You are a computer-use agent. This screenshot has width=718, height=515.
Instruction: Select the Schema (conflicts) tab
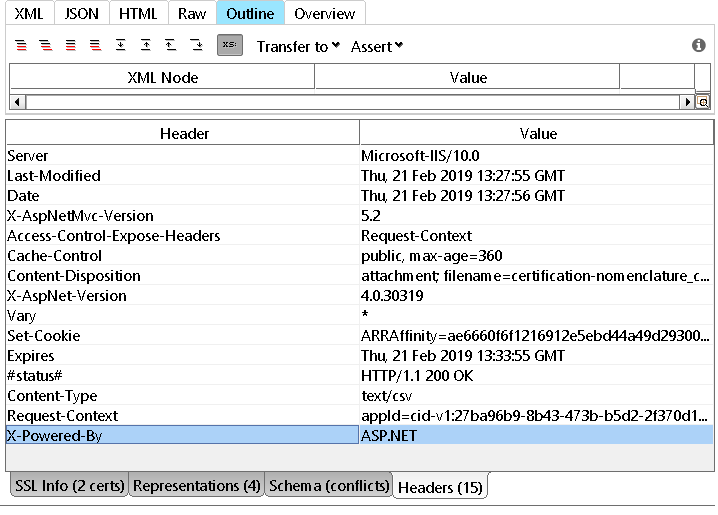pos(329,486)
